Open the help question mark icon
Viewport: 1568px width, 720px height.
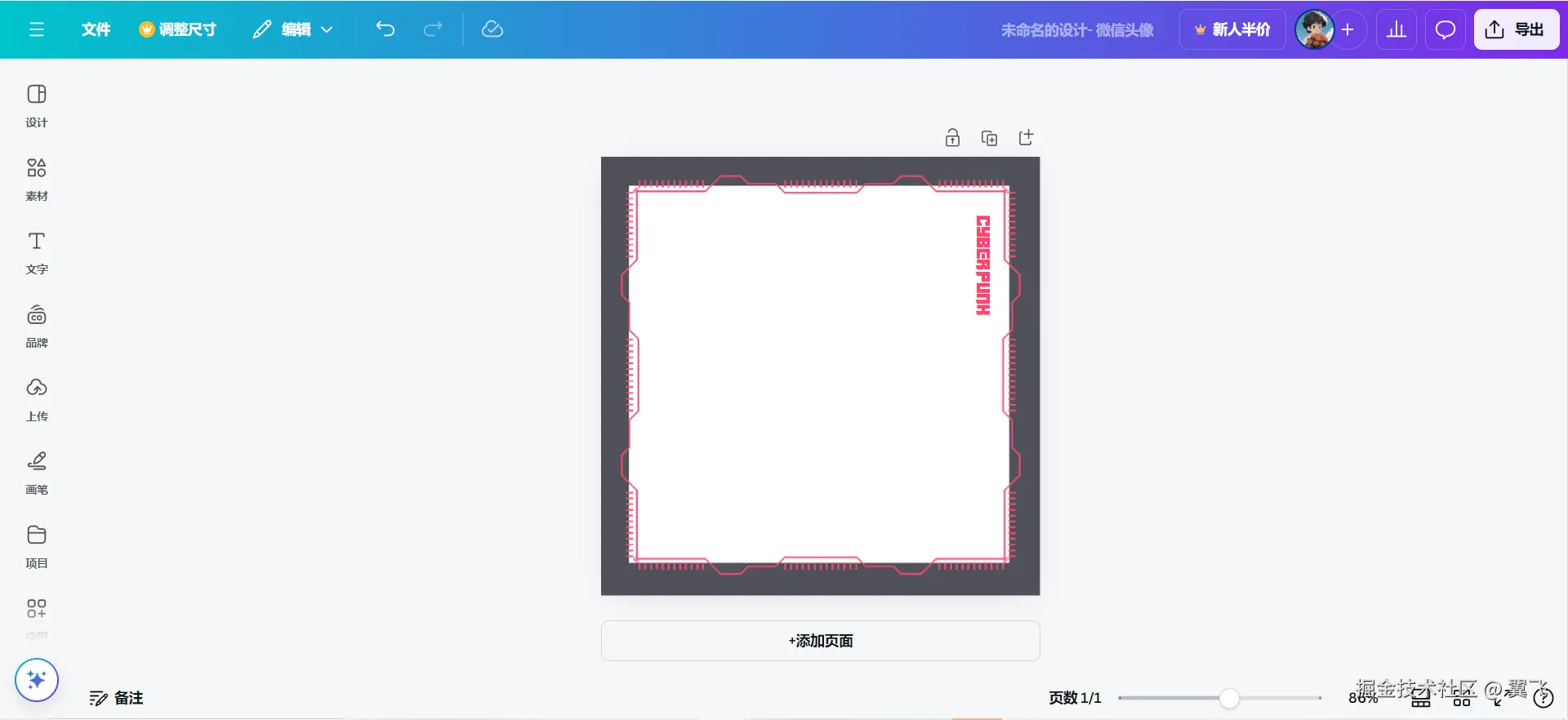click(x=1543, y=698)
